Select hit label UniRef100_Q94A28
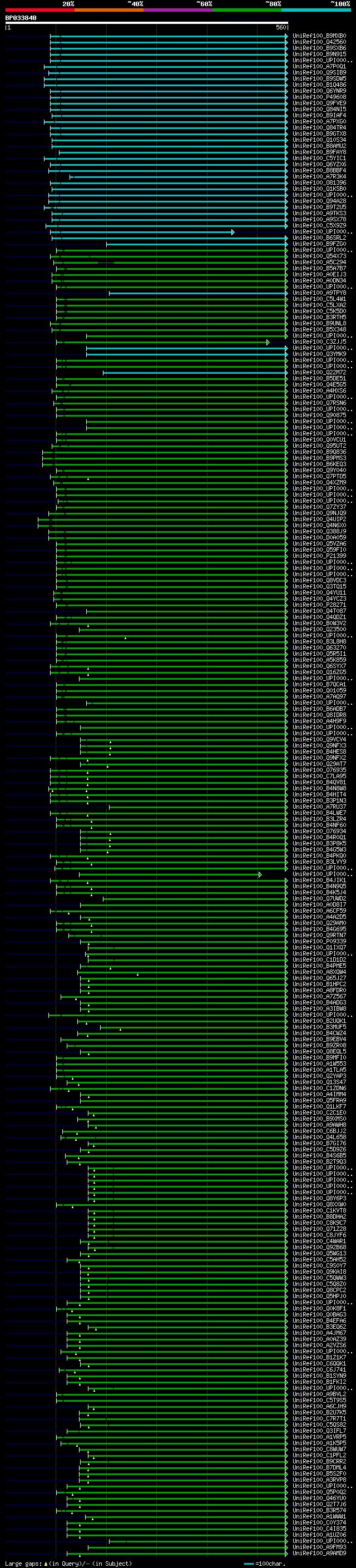This screenshot has width=356, height=1568. pos(319,201)
